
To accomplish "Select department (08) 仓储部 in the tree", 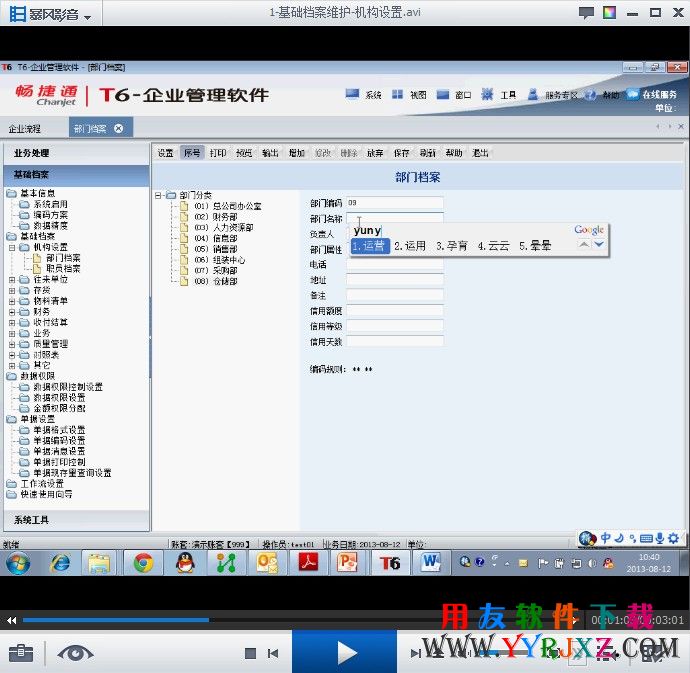I will [x=216, y=281].
